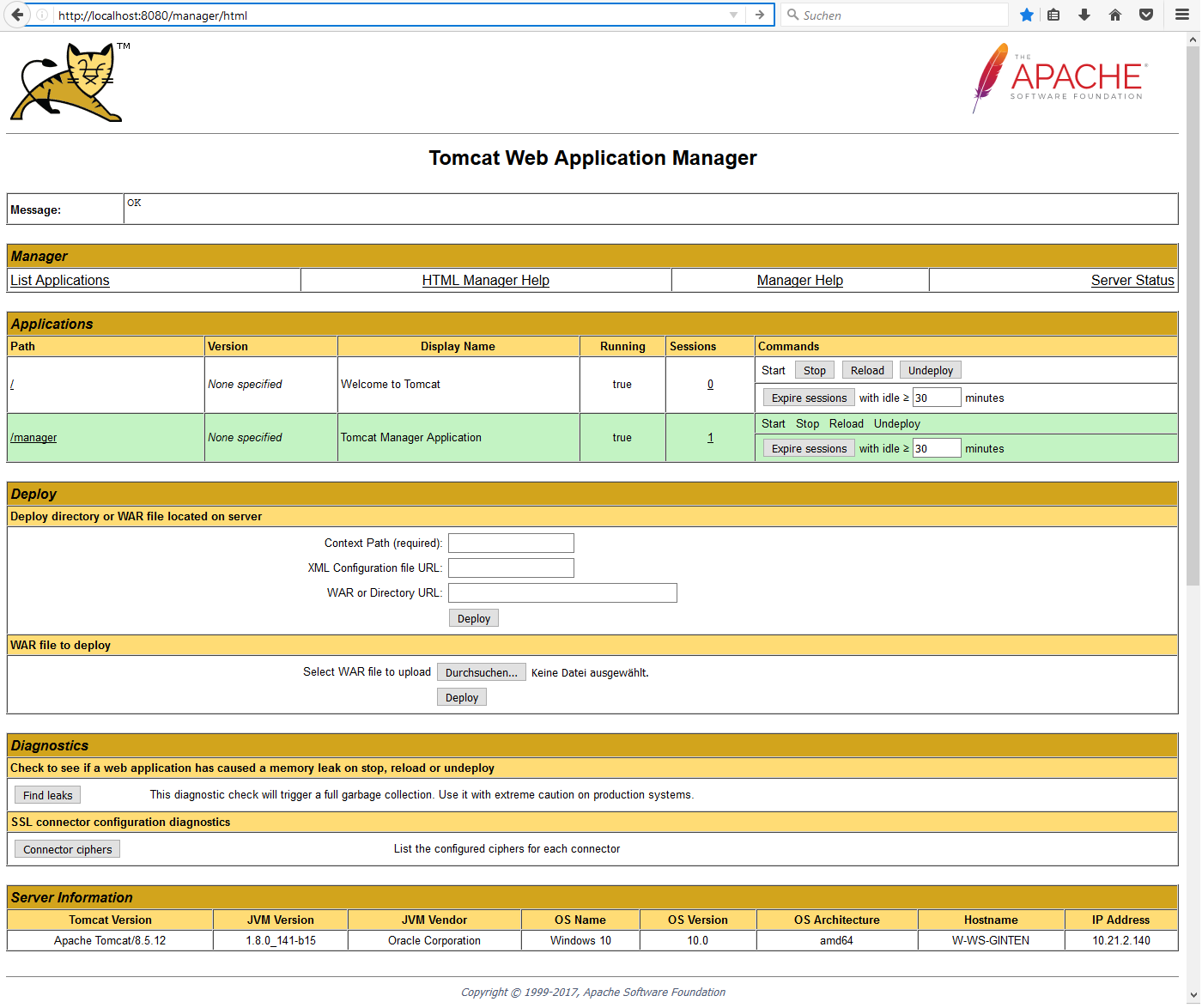Click the Firefox home icon
Screen dimensions: 1202x1008
click(1114, 15)
